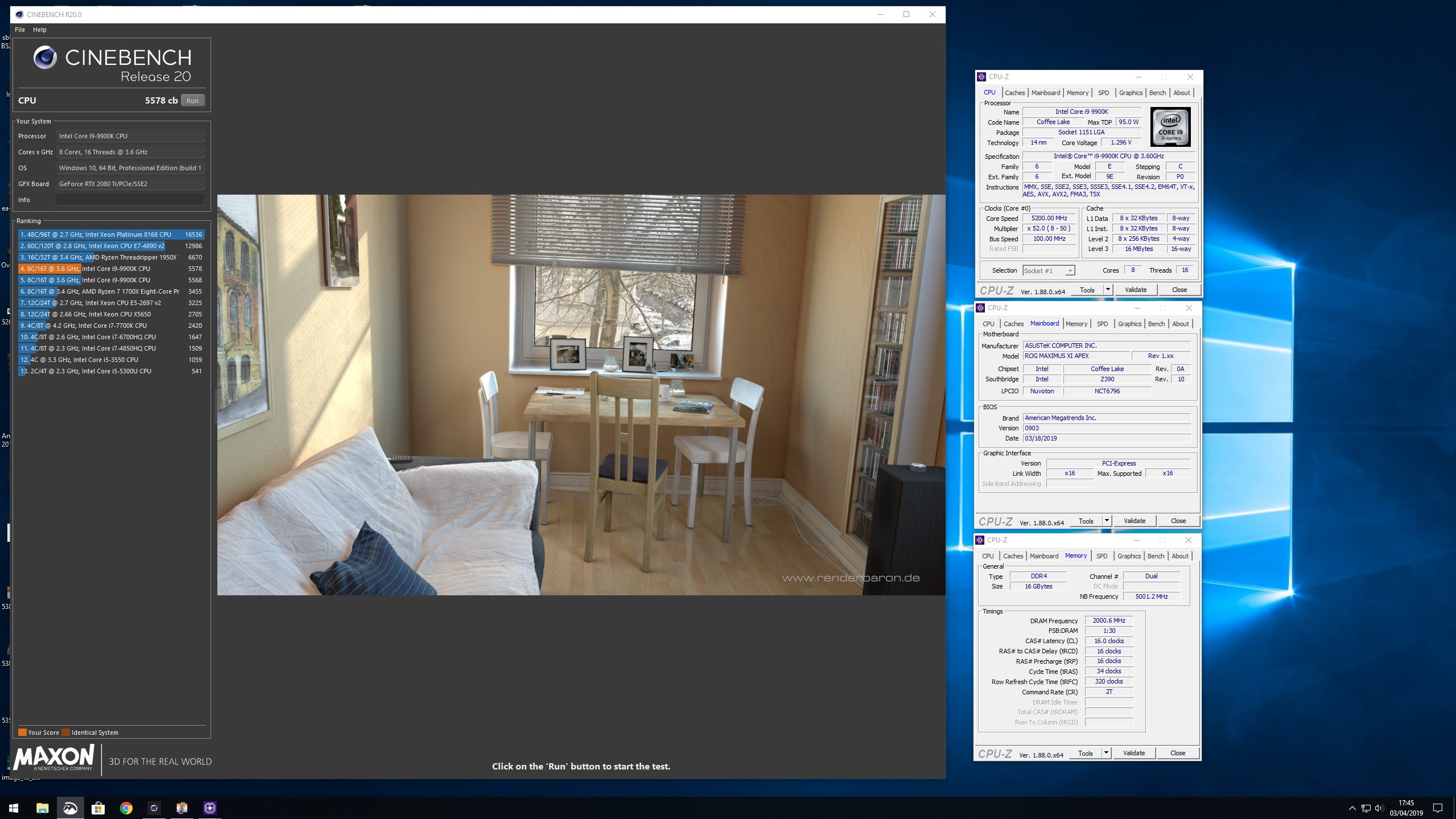Click the photo viewer taskbar icon
This screenshot has height=819, width=1456.
tap(70, 808)
